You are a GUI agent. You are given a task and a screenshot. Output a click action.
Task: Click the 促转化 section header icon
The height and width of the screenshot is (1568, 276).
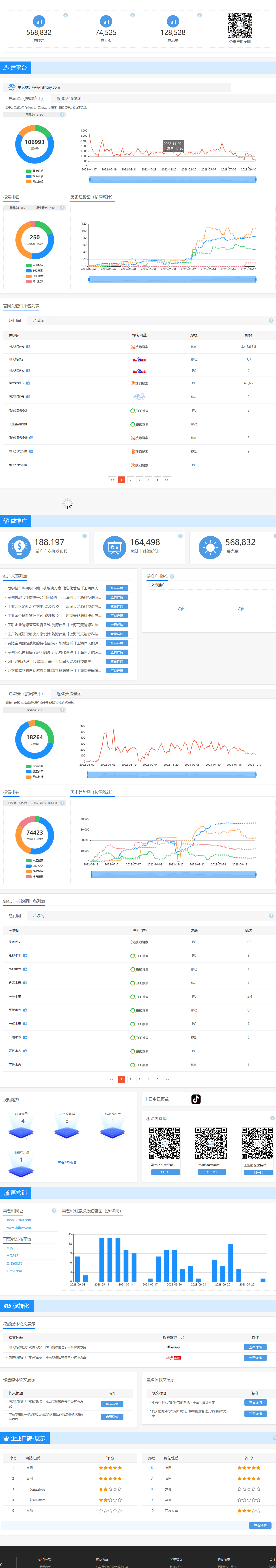(7, 1306)
